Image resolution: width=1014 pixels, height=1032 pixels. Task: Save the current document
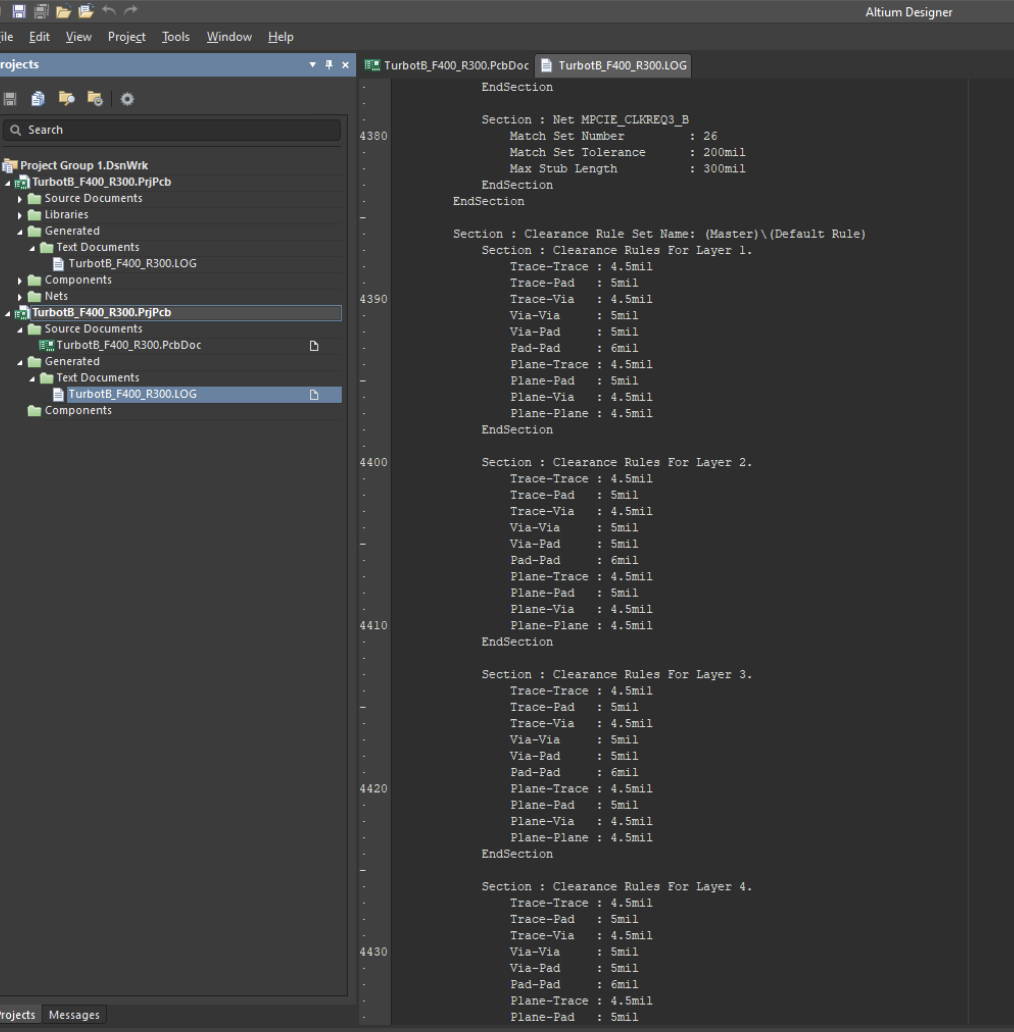click(18, 11)
